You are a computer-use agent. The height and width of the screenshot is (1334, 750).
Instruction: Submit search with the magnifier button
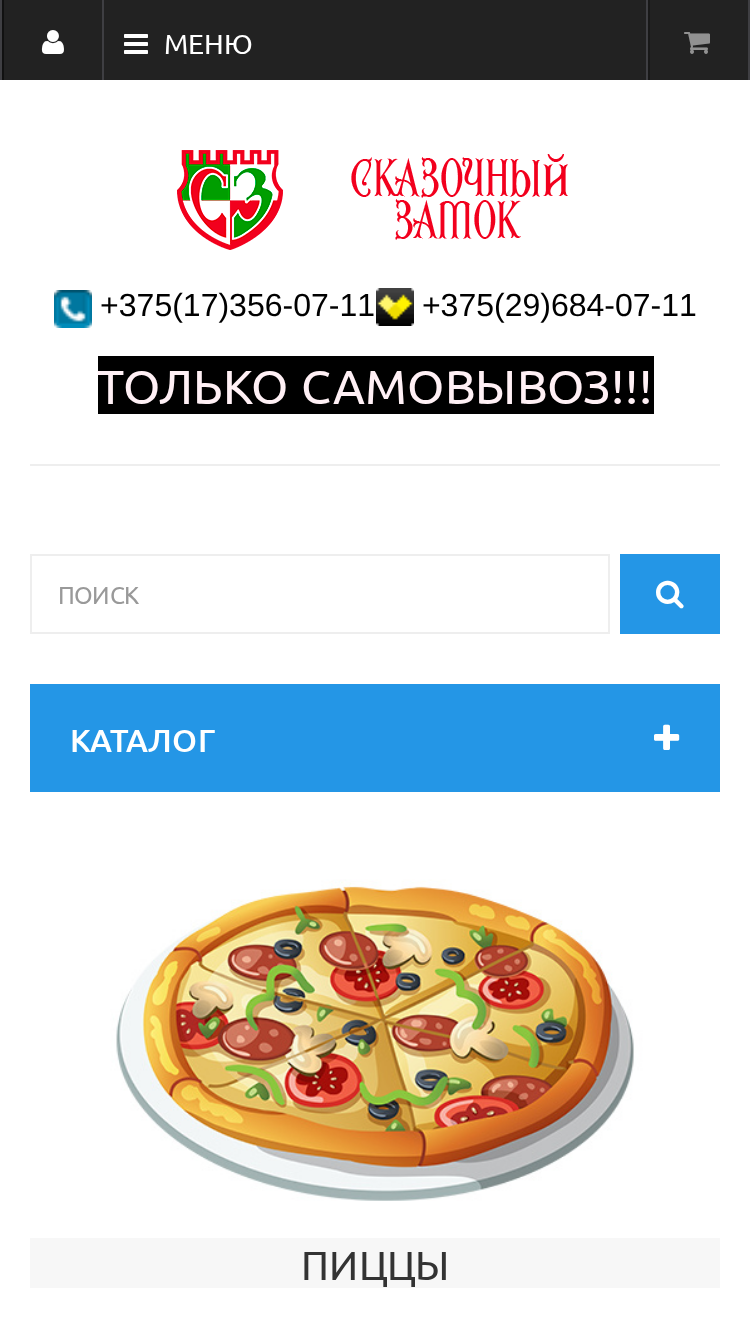point(670,594)
